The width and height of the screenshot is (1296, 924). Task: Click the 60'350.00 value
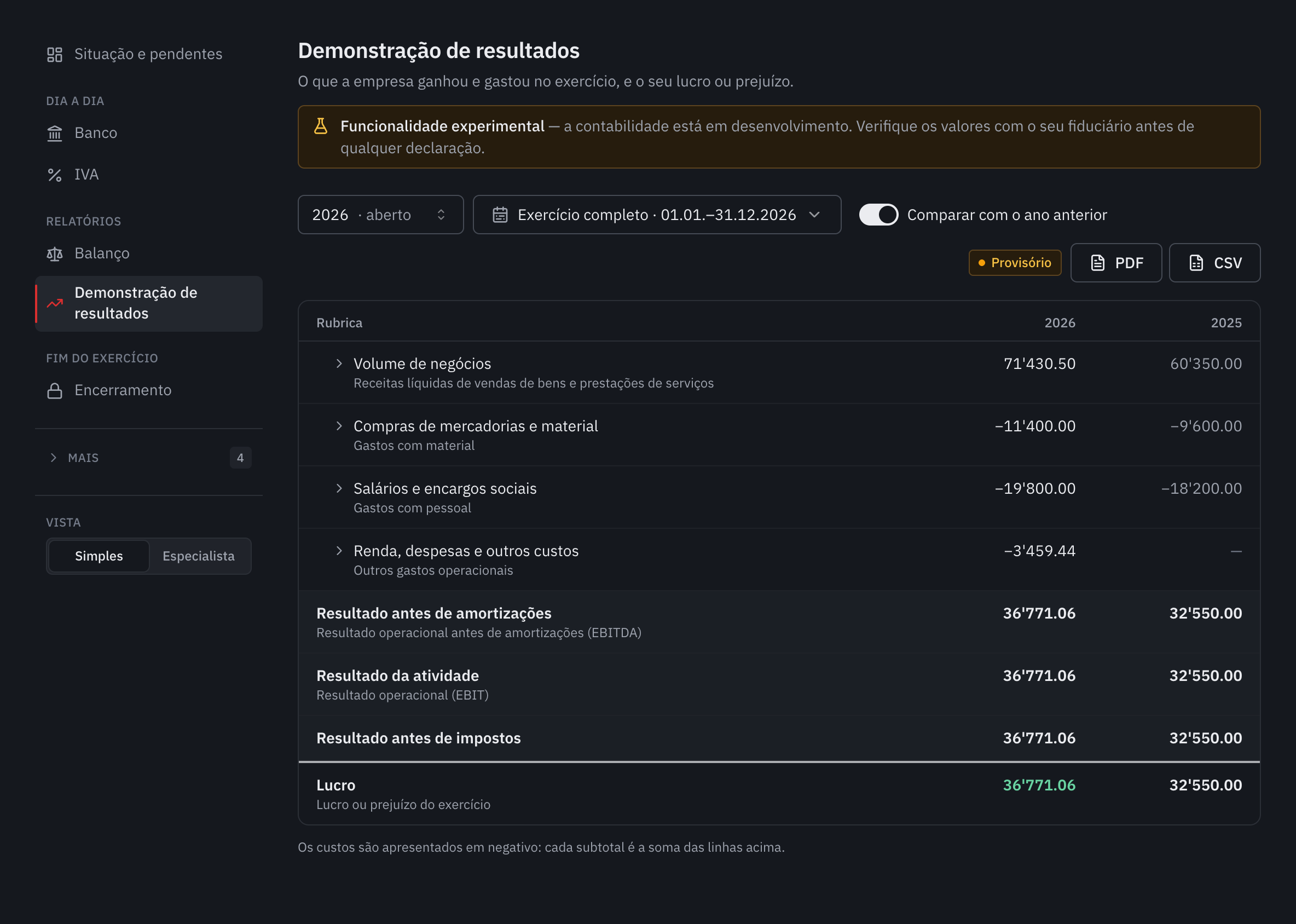click(x=1206, y=363)
